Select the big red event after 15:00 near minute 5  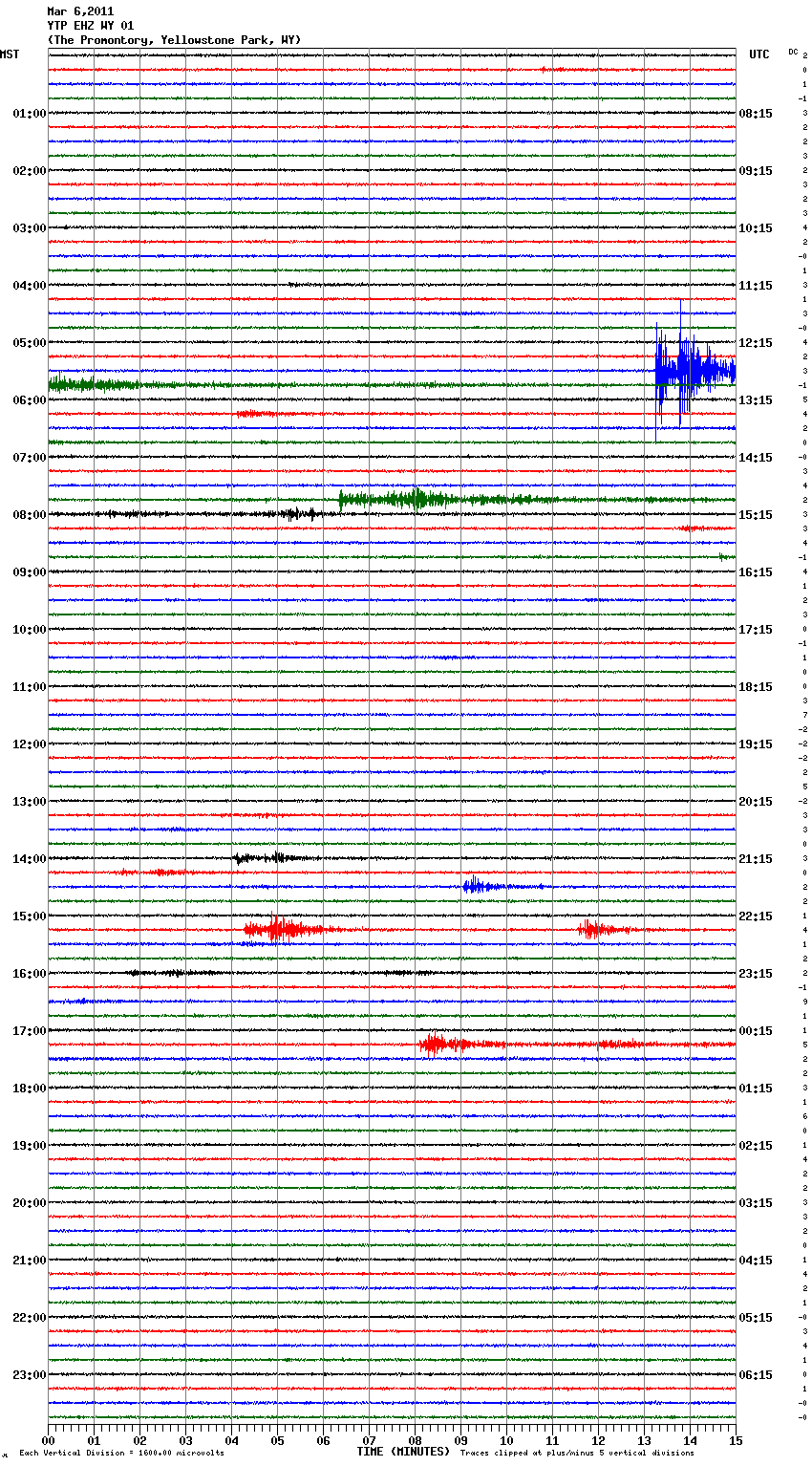[279, 929]
